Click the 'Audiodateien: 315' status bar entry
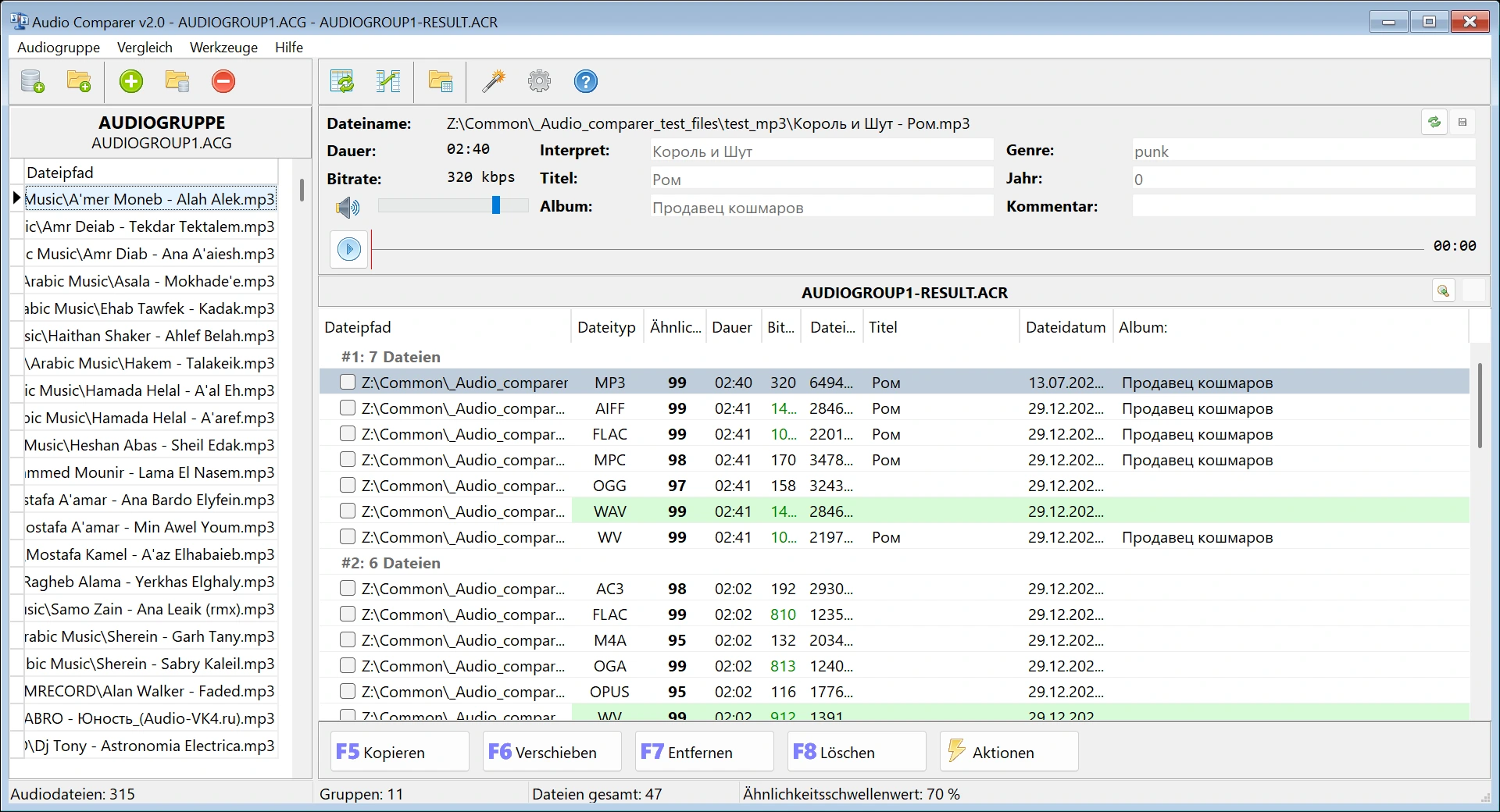This screenshot has height=812, width=1500. [x=73, y=794]
